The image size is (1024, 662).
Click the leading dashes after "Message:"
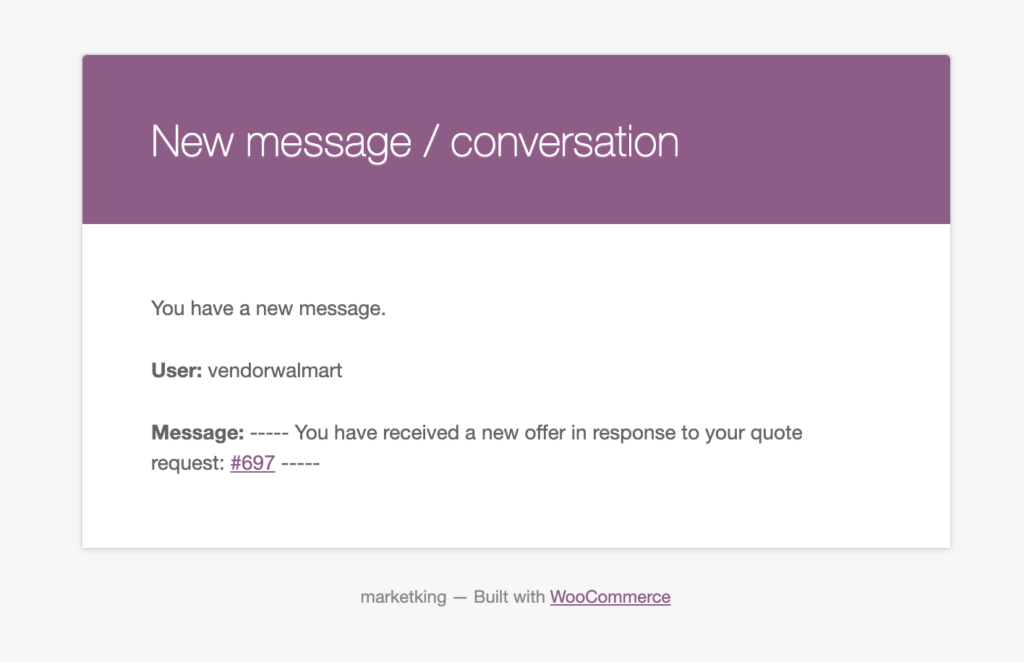pyautogui.click(x=269, y=432)
